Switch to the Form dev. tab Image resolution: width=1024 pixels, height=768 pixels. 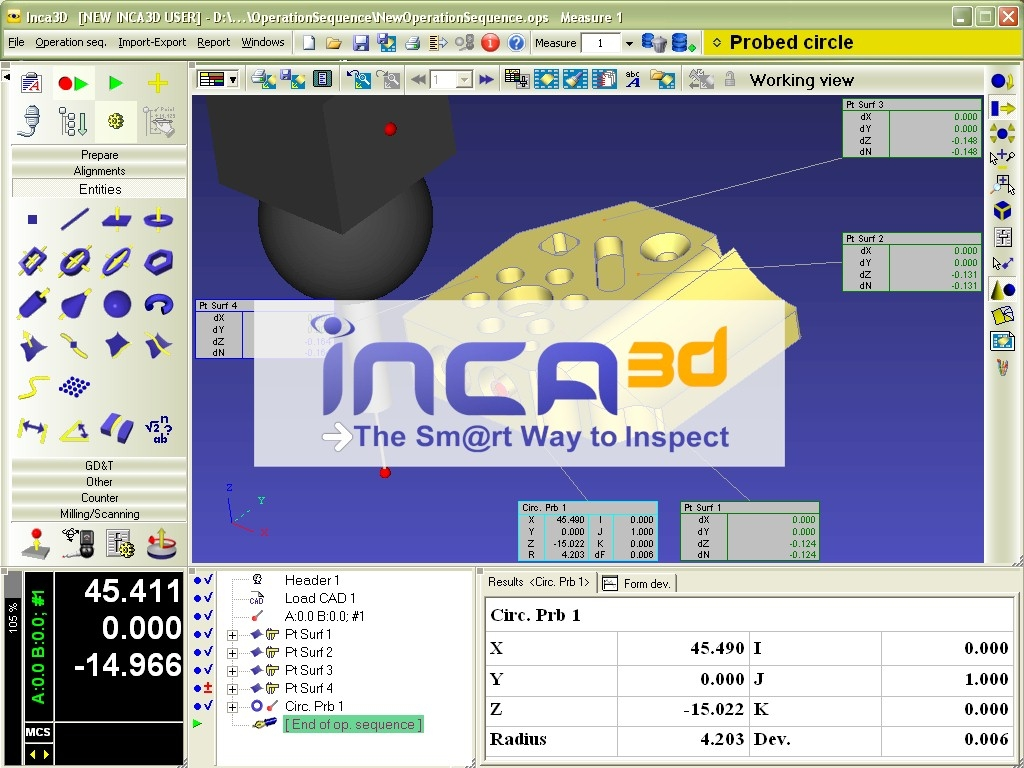coord(637,583)
